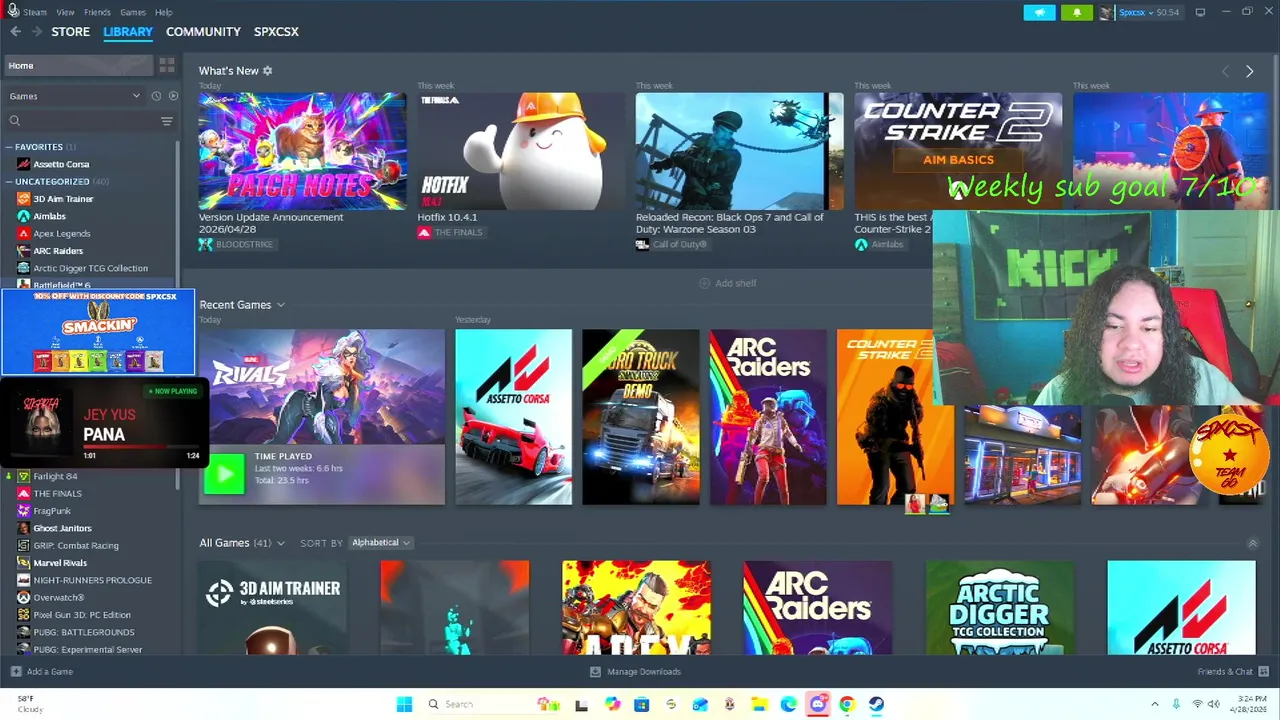The width and height of the screenshot is (1280, 720).
Task: Select Aimlabs icon in sidebar list
Action: (x=24, y=216)
